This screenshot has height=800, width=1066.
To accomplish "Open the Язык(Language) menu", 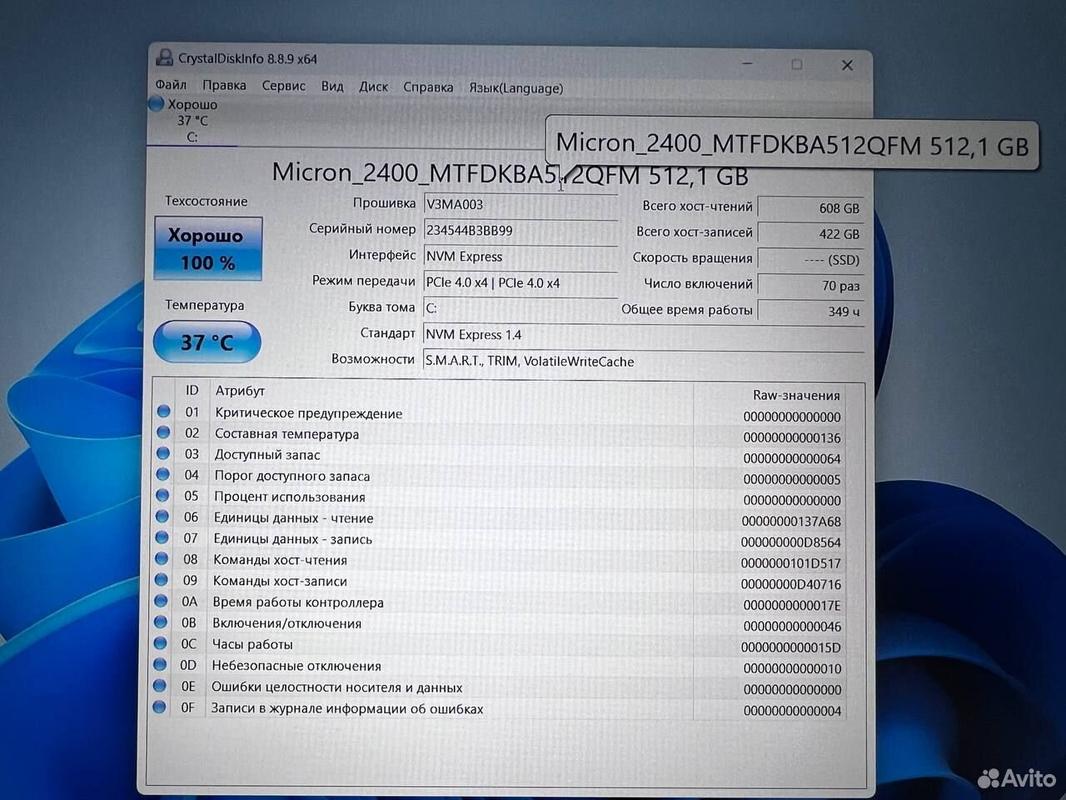I will point(516,88).
